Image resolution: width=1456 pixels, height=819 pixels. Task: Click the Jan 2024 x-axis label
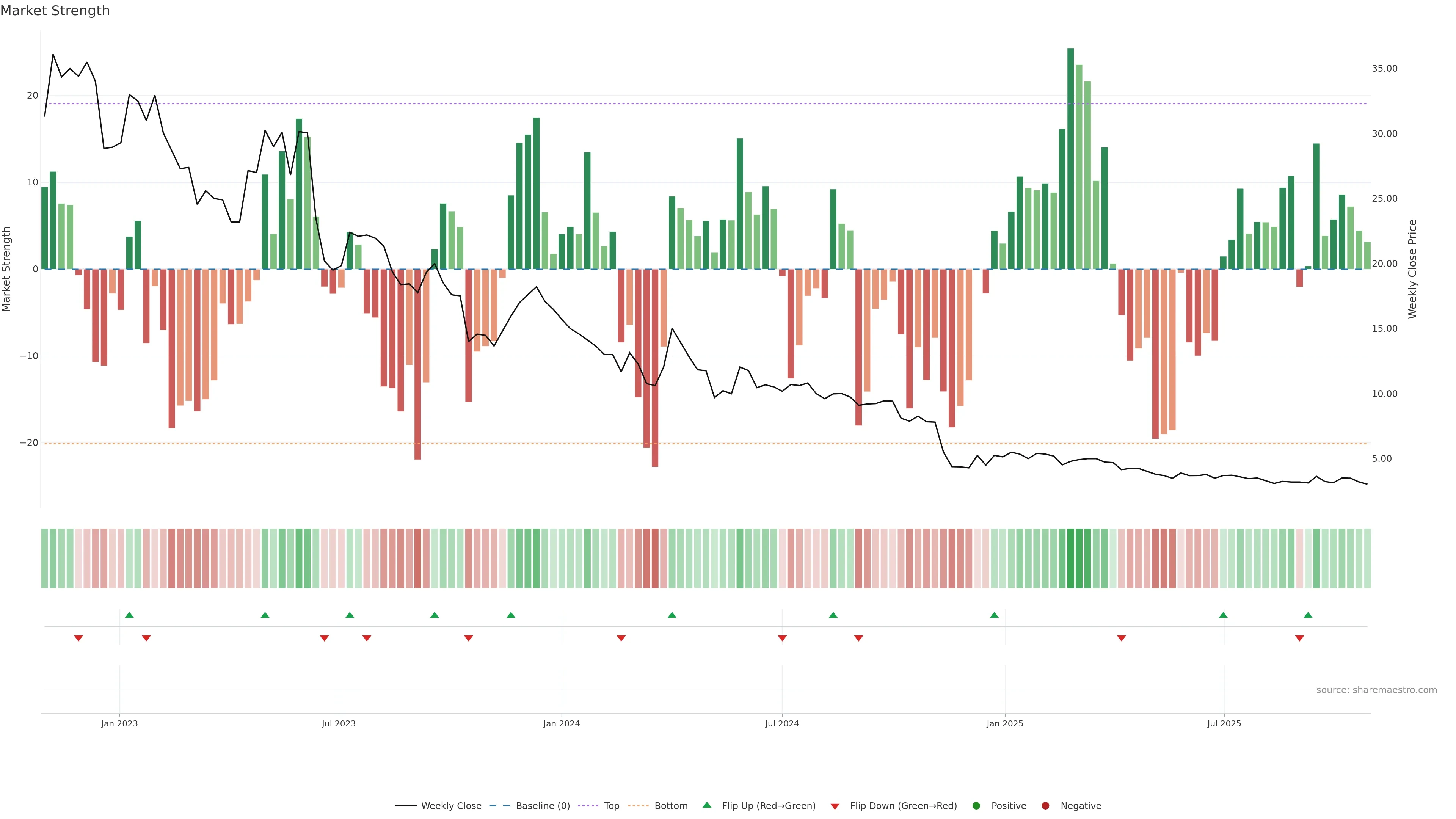561,723
